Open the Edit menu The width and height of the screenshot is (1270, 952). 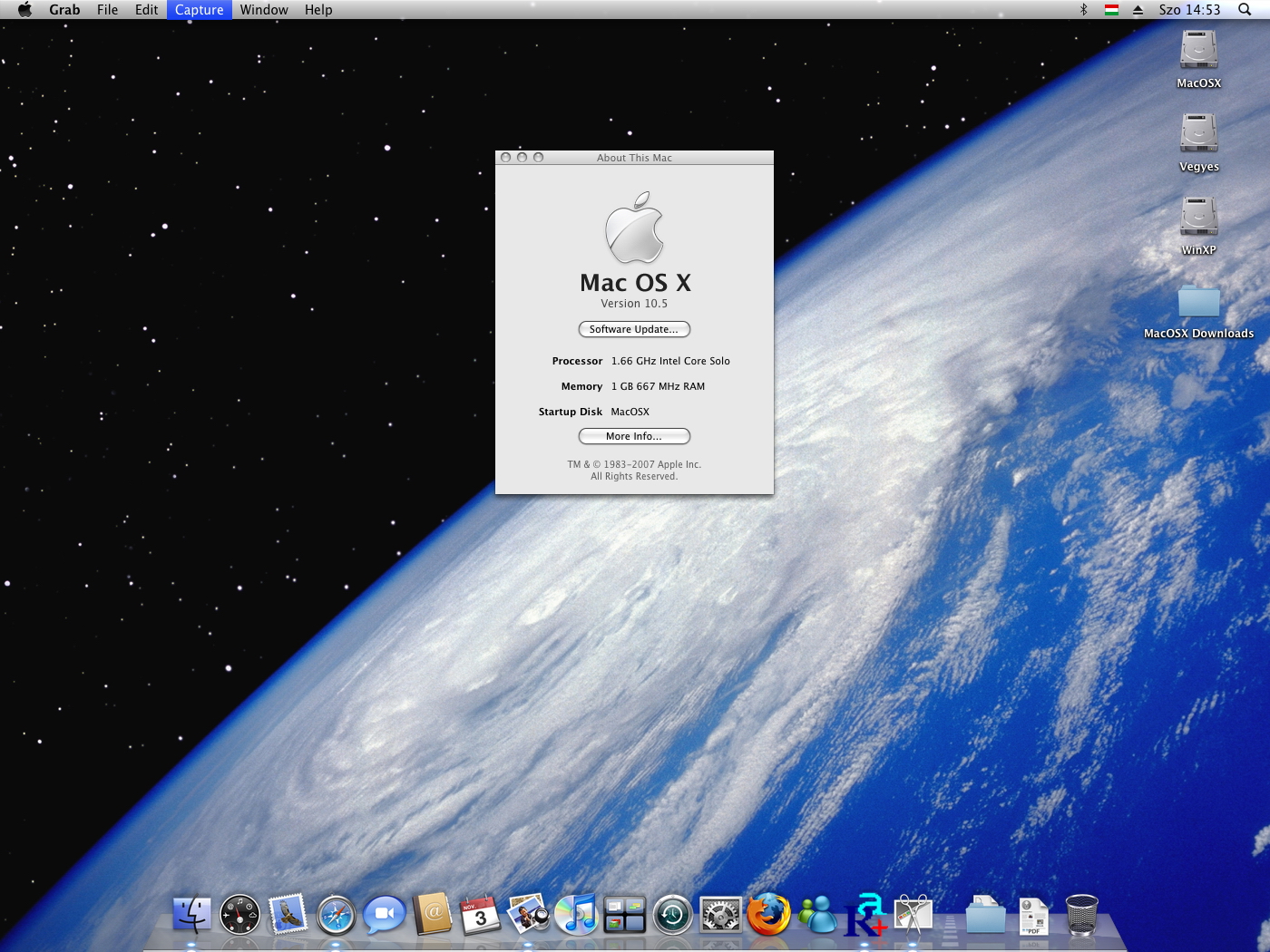pyautogui.click(x=146, y=9)
